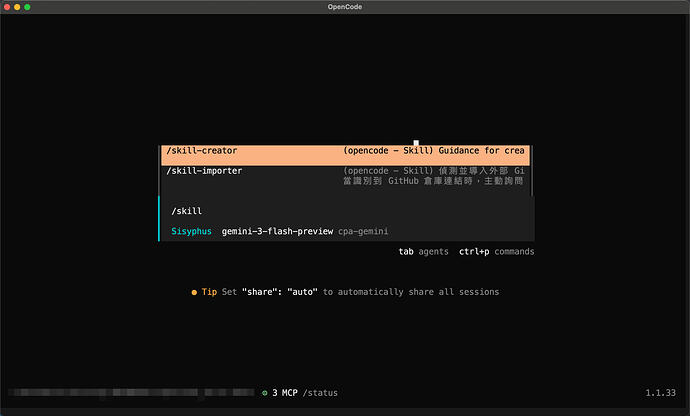Close the OpenCode window with red button

coord(7,7)
